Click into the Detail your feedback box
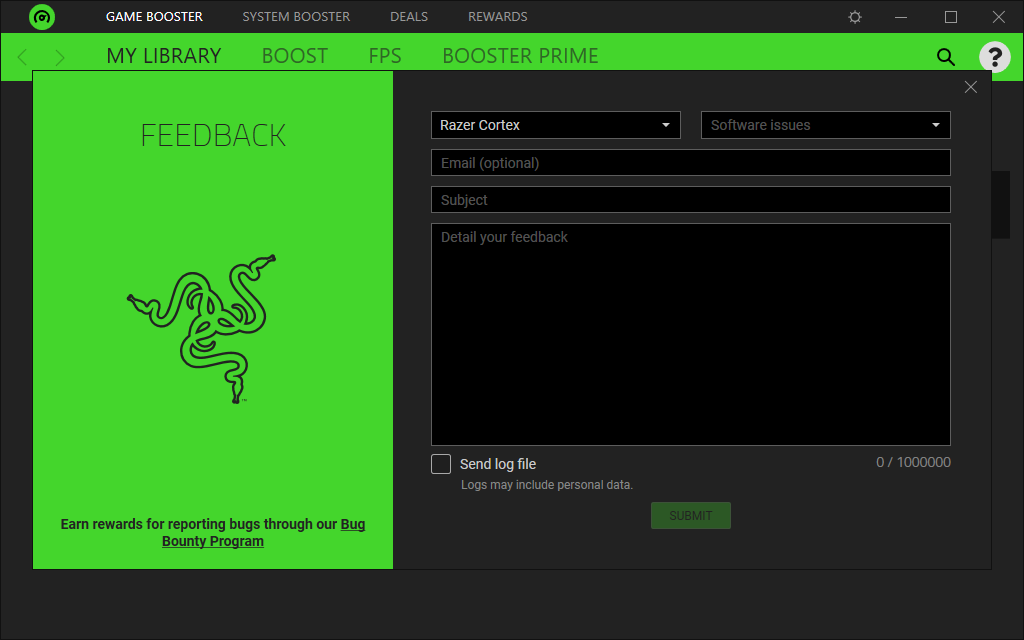 (691, 334)
